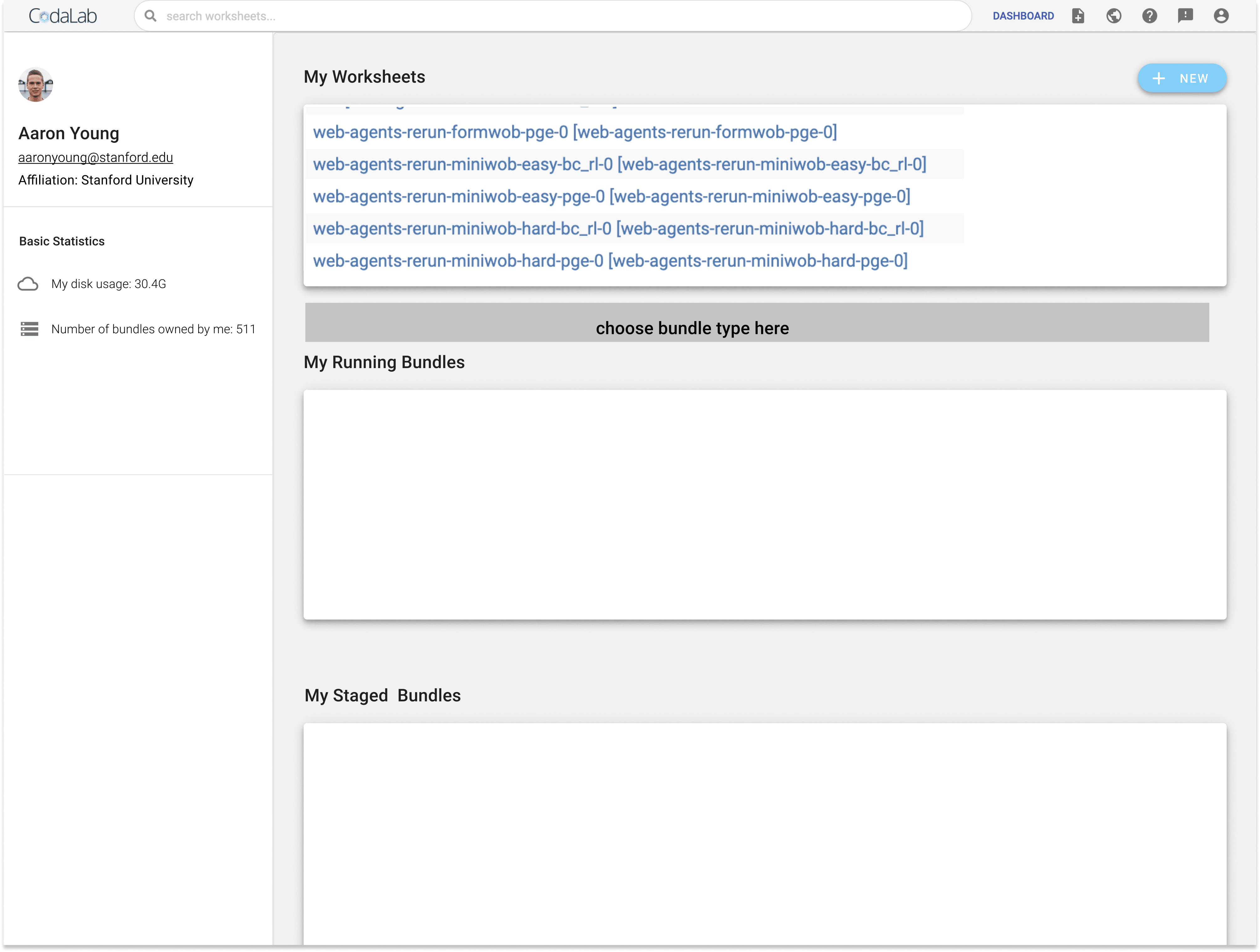The height and width of the screenshot is (952, 1260).
Task: Open web-agents-rerun-formwob-pge-0 worksheet
Action: 575,132
